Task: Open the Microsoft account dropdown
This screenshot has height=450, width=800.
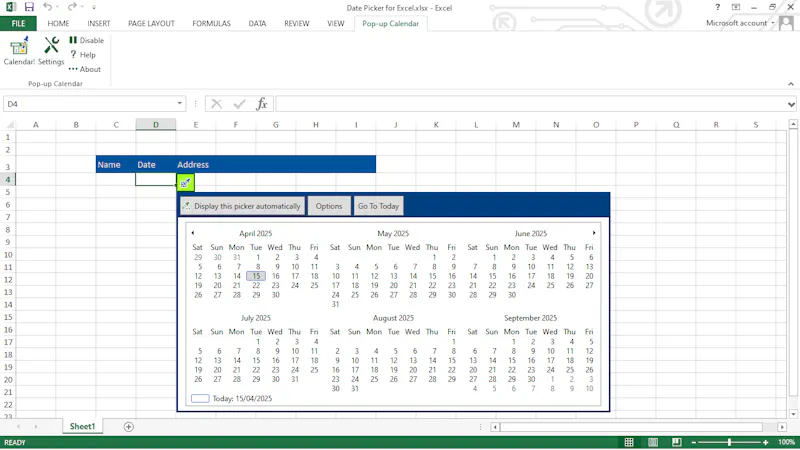Action: pyautogui.click(x=740, y=23)
